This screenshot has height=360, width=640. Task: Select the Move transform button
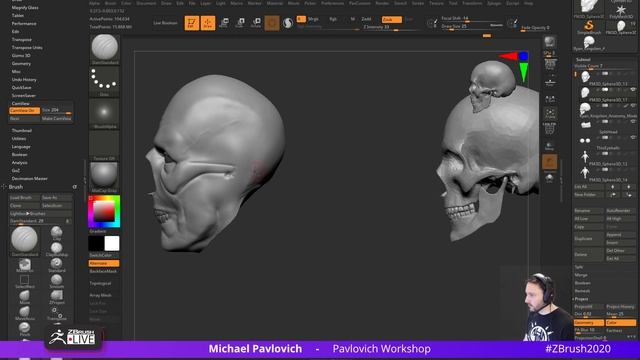tap(224, 23)
